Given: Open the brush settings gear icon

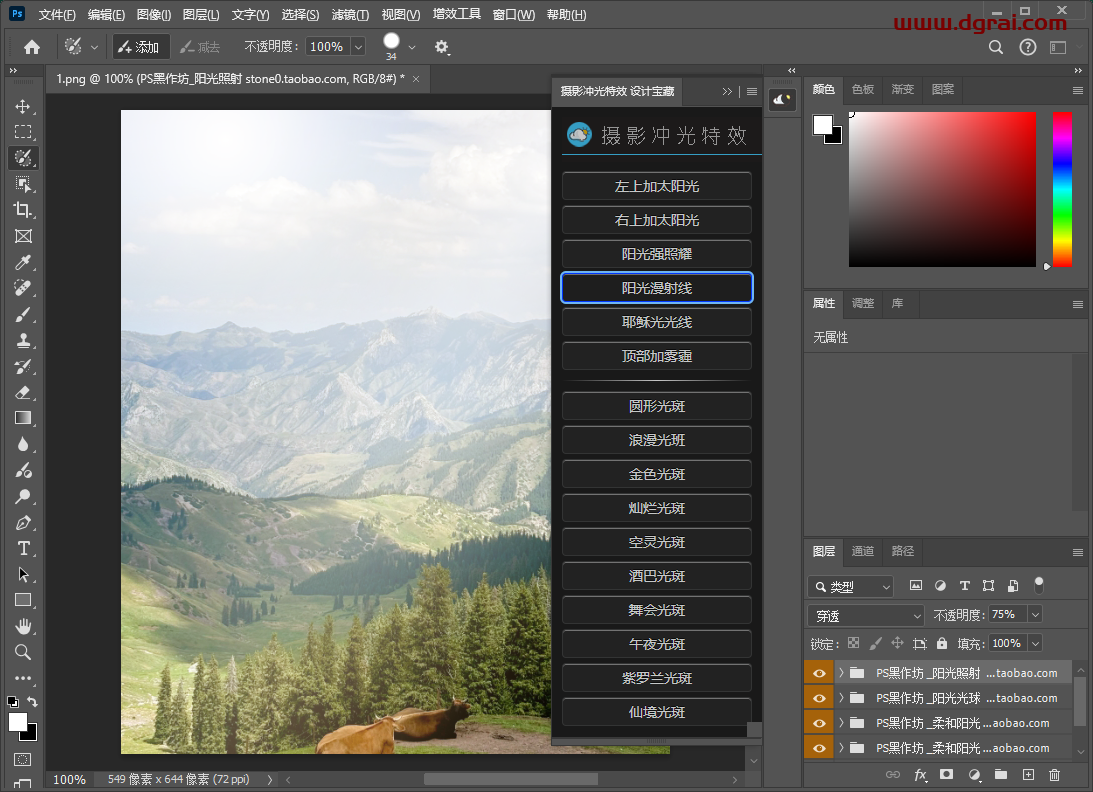Looking at the screenshot, I should (x=441, y=47).
